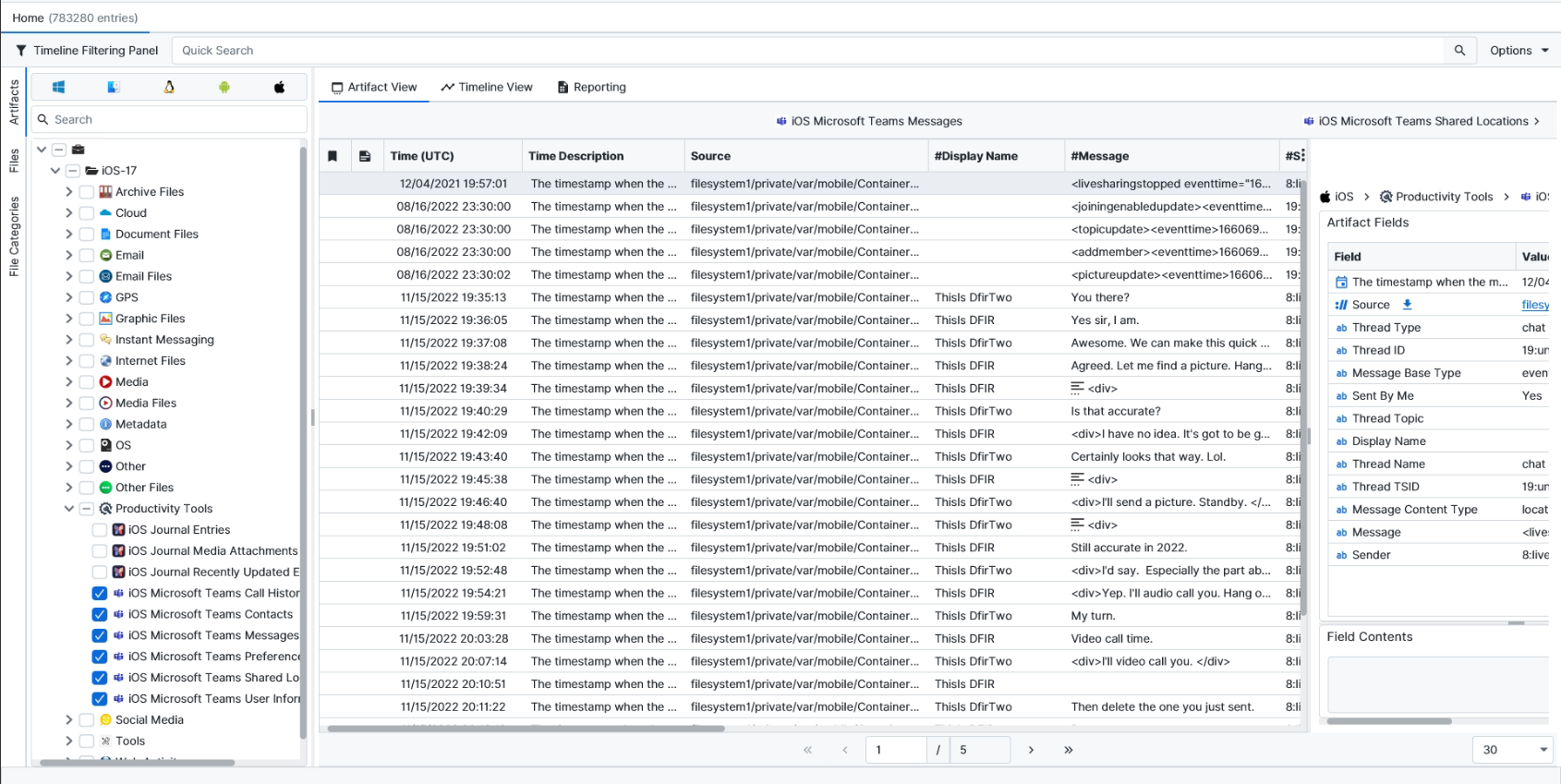Click the artifact tree Search field

pyautogui.click(x=170, y=119)
